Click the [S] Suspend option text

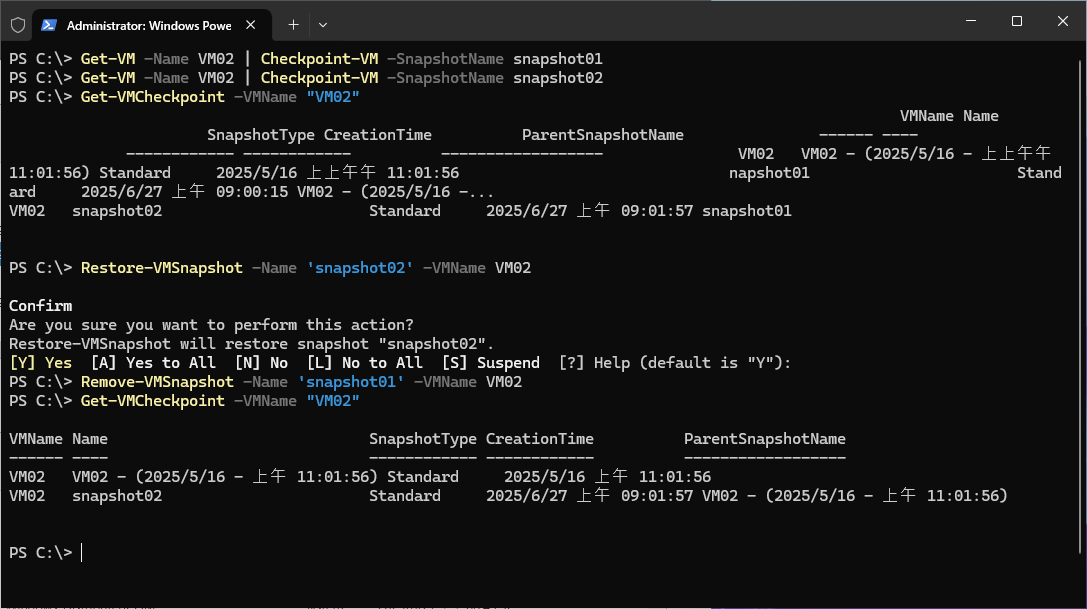[x=490, y=363]
